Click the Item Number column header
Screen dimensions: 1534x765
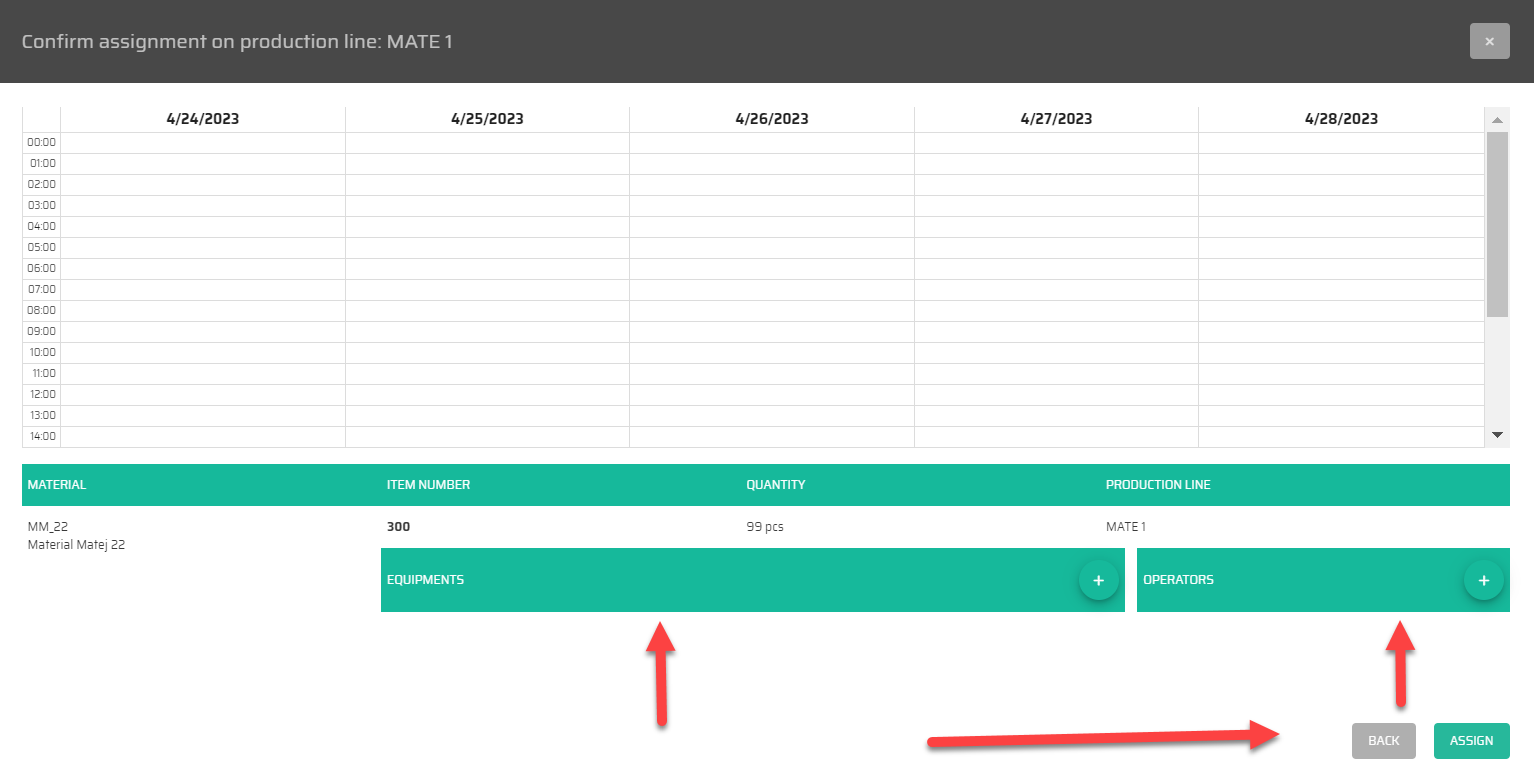point(428,485)
